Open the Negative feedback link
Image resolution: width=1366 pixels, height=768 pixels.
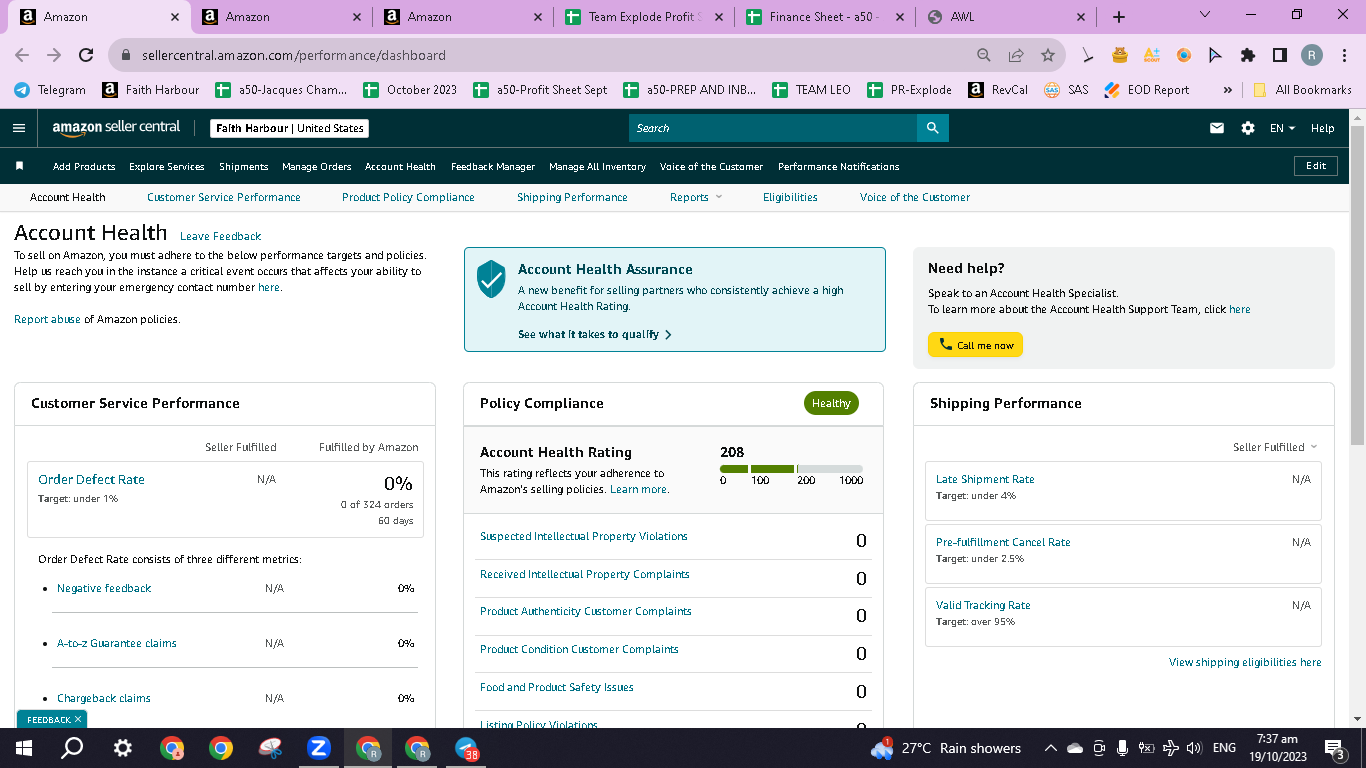pos(104,588)
